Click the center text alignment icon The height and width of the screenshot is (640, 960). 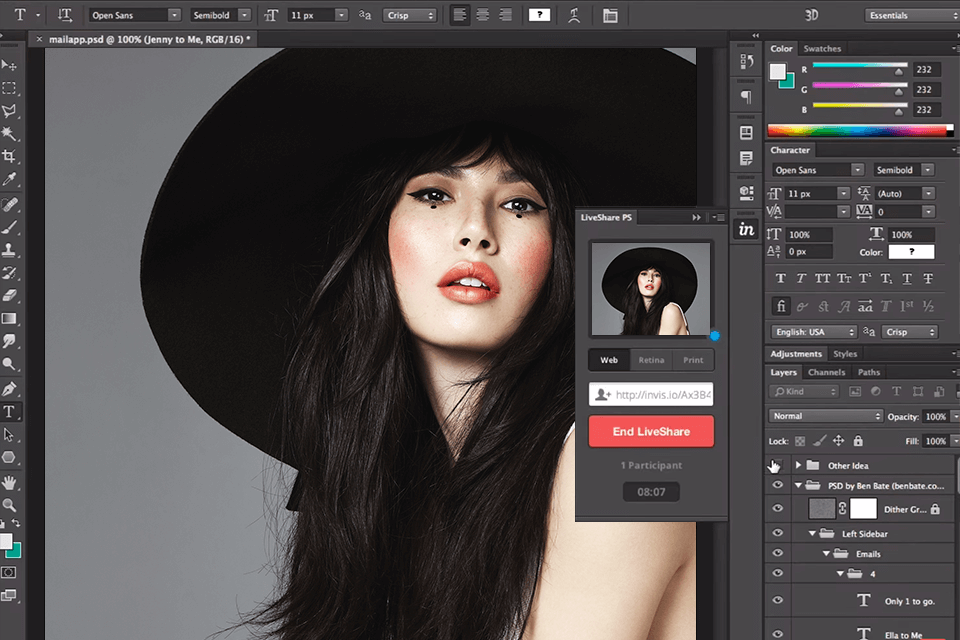483,15
